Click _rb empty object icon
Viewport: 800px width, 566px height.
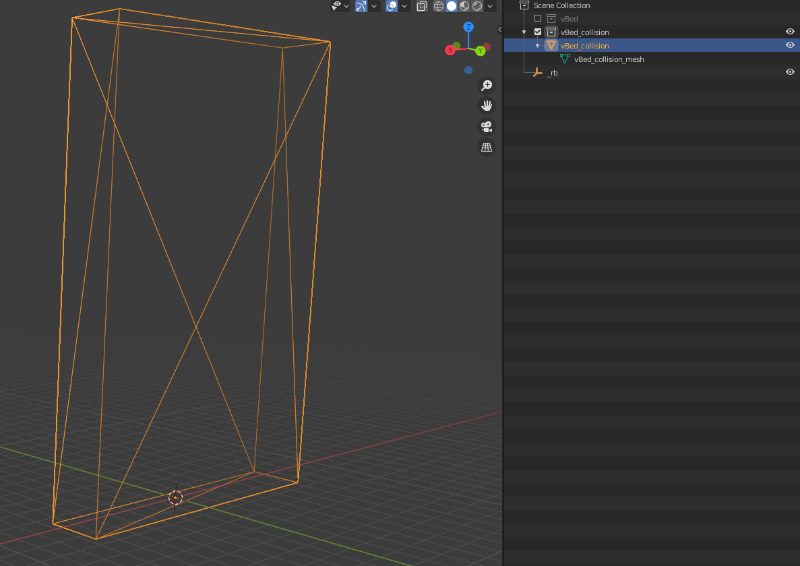click(537, 72)
